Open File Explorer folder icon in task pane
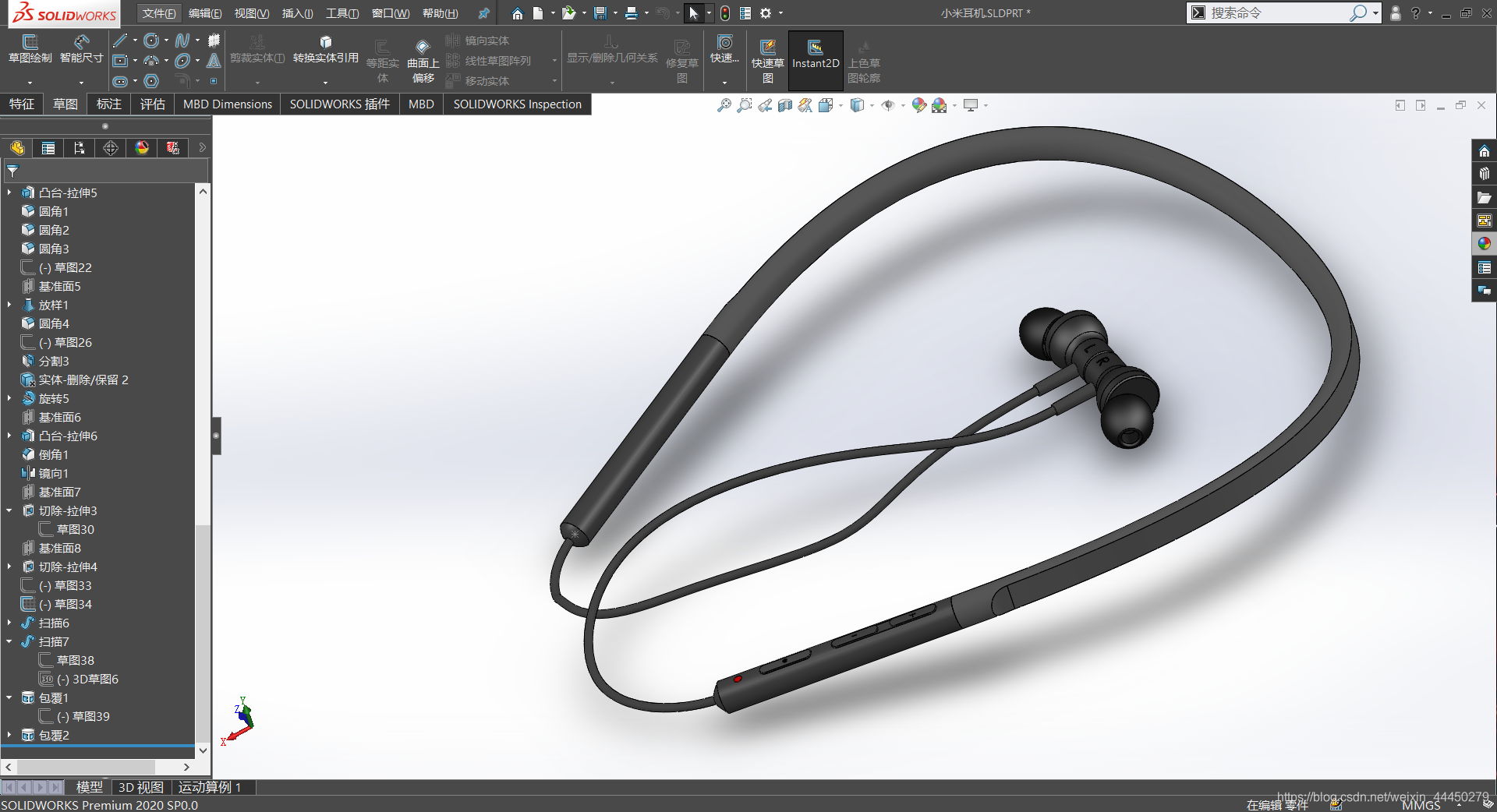The height and width of the screenshot is (812, 1497). [1484, 198]
